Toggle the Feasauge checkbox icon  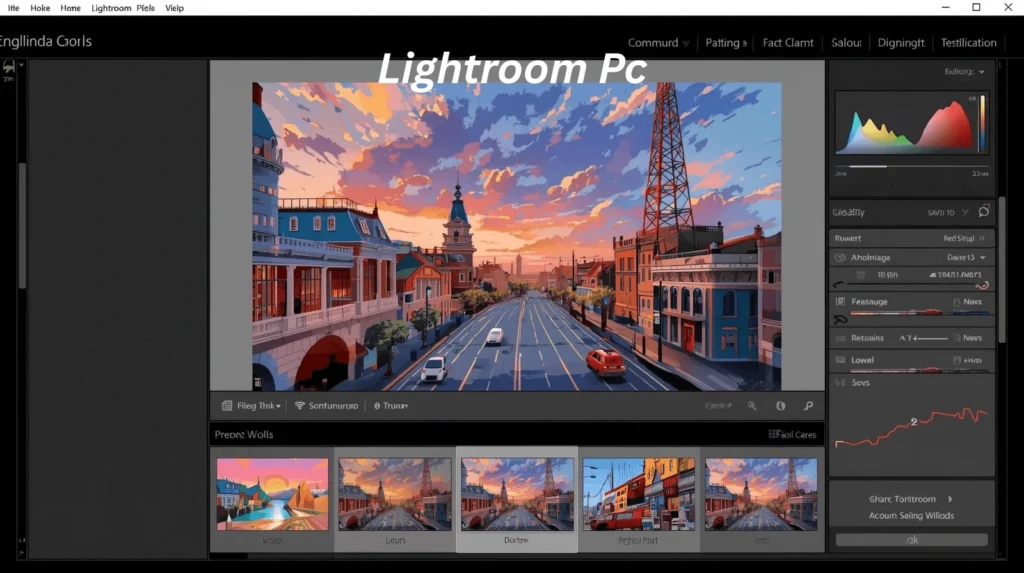(840, 301)
